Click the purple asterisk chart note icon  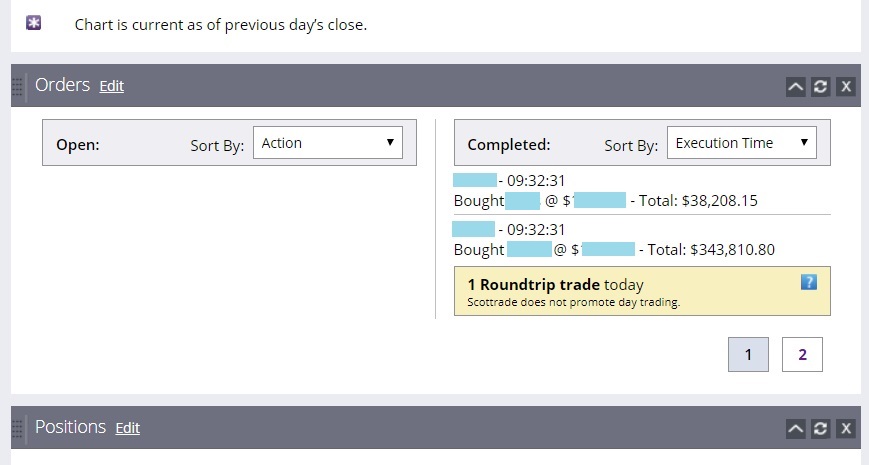click(34, 22)
